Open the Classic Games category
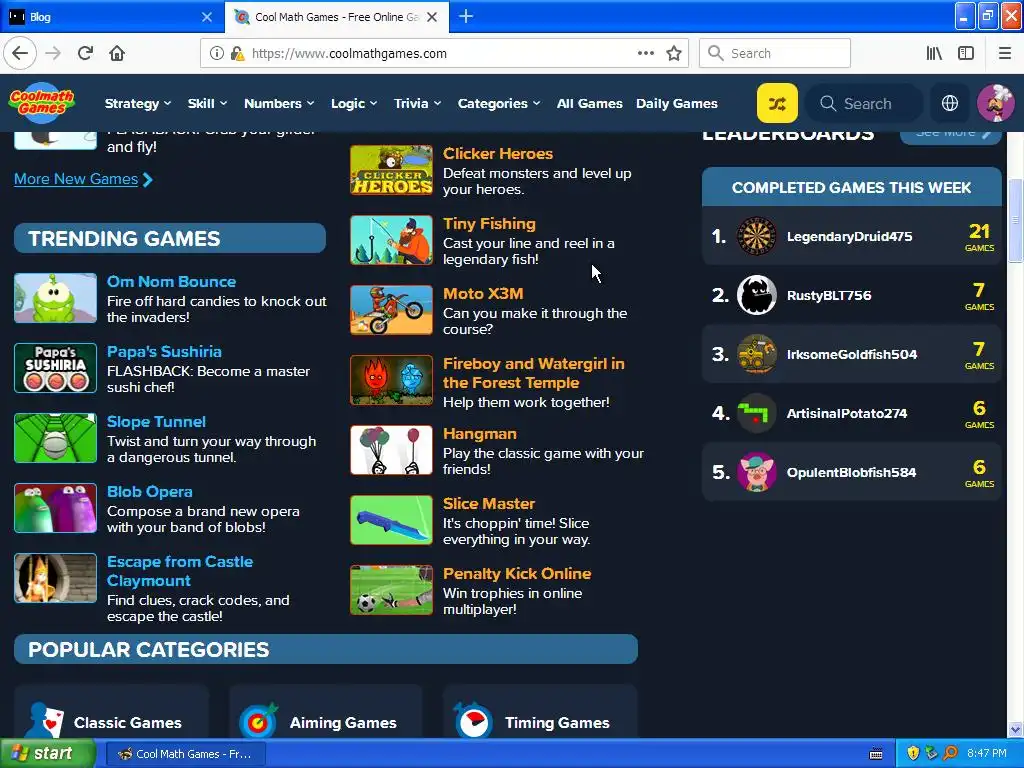 pyautogui.click(x=111, y=712)
